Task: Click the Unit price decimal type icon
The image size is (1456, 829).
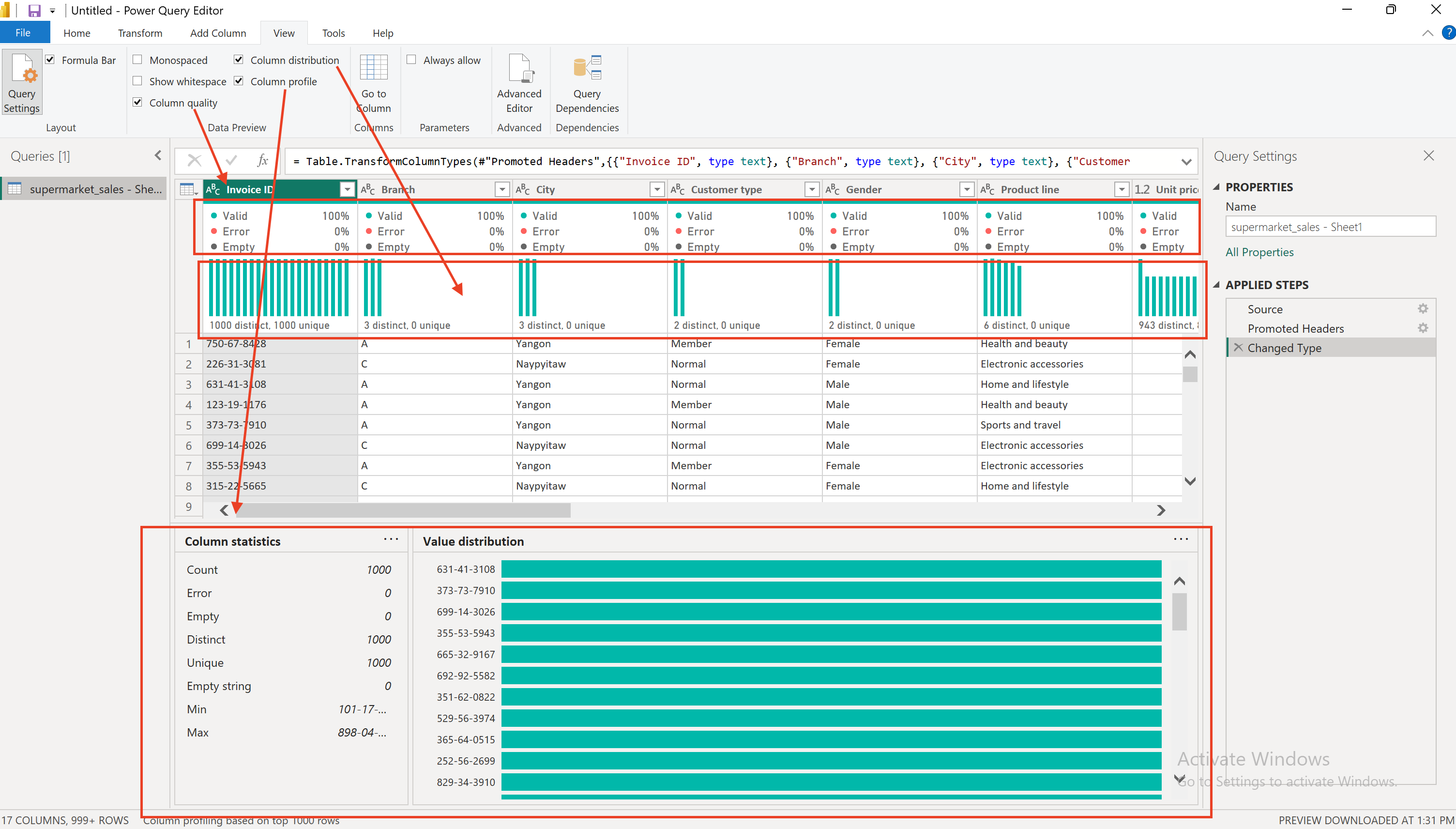Action: coord(1142,190)
